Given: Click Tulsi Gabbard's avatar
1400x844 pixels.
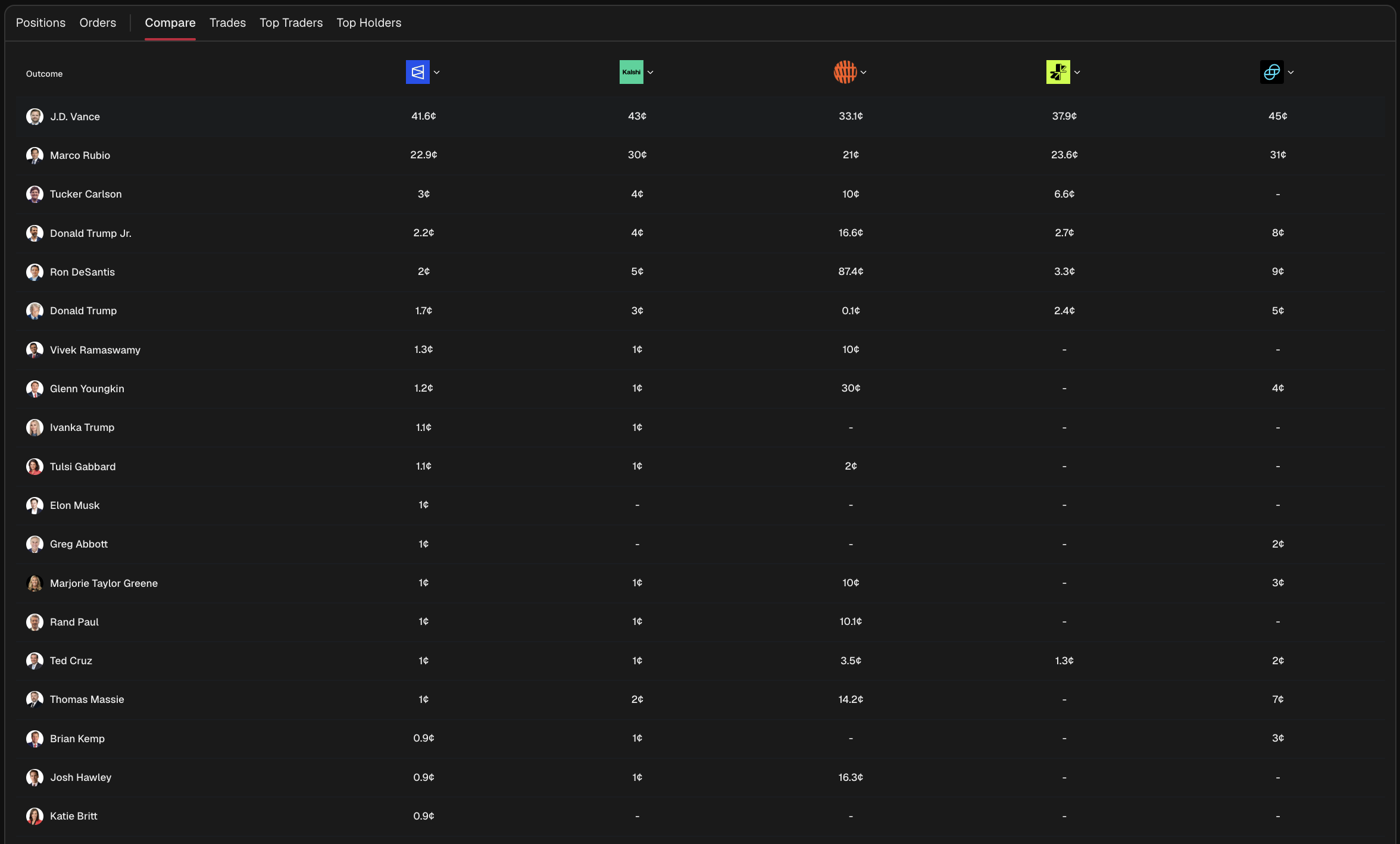Looking at the screenshot, I should (x=35, y=467).
